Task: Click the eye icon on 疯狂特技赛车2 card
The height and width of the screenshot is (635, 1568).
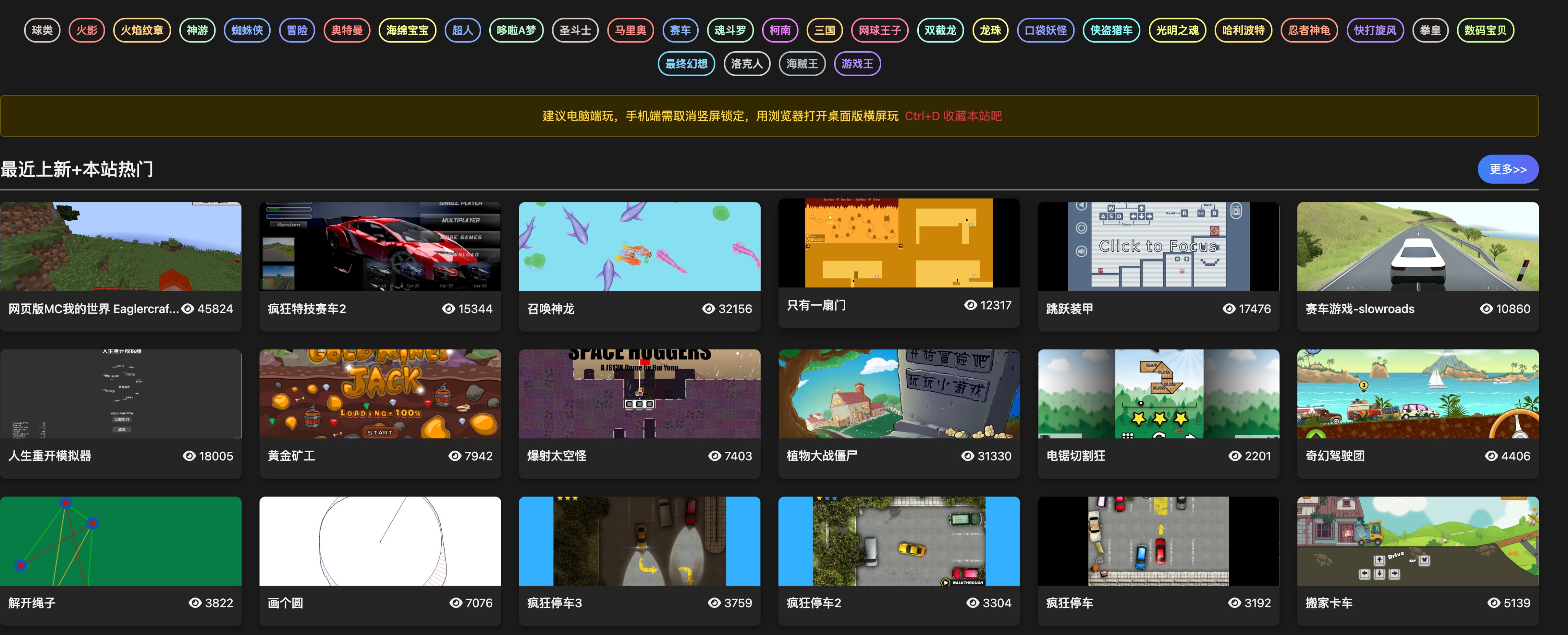Action: coord(449,309)
